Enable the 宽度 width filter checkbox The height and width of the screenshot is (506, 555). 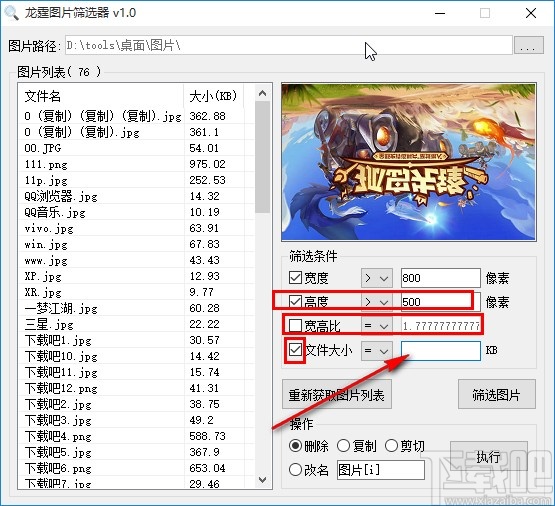[x=295, y=278]
